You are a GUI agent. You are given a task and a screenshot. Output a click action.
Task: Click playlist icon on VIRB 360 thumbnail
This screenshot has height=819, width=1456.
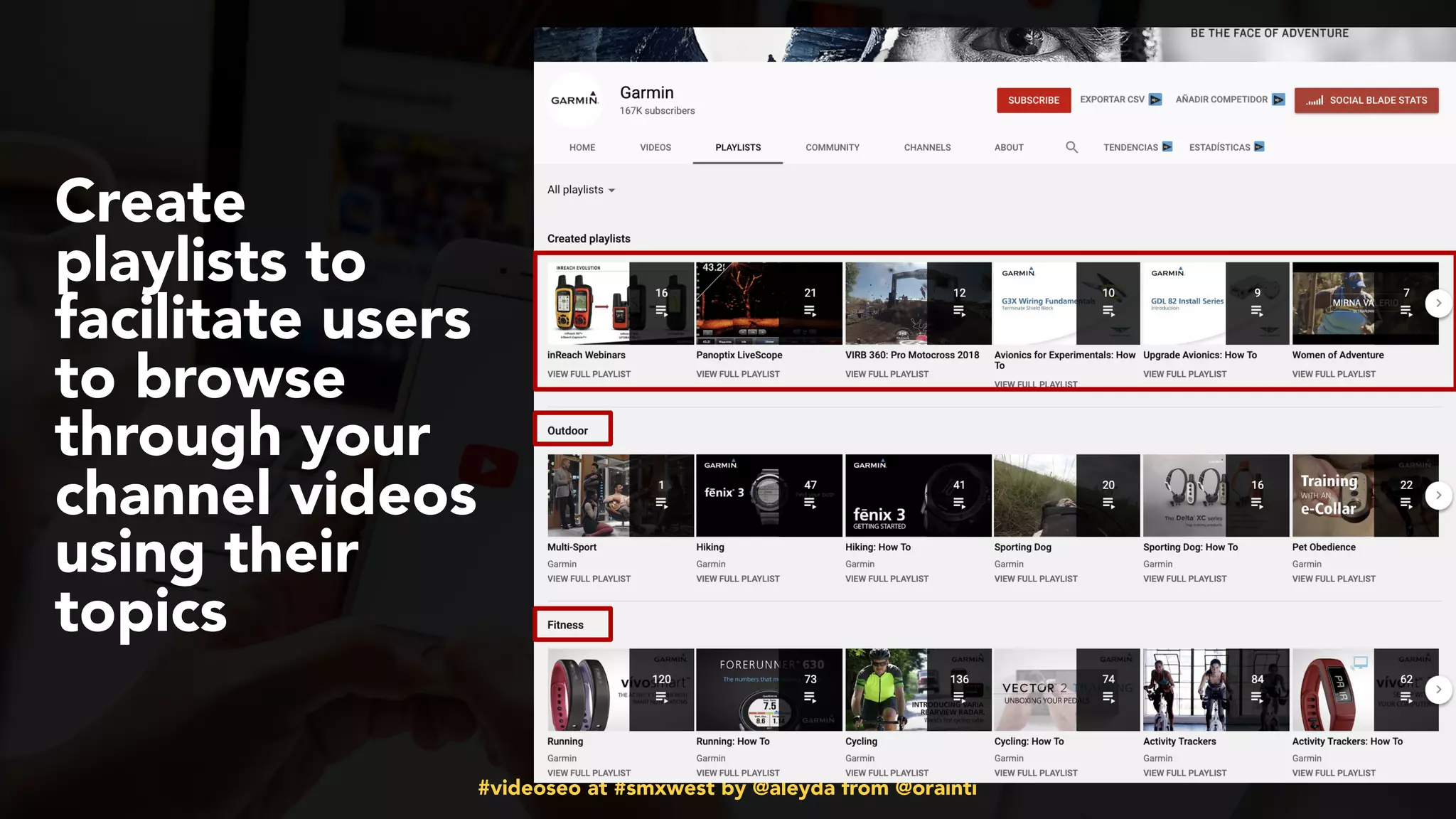(x=959, y=311)
